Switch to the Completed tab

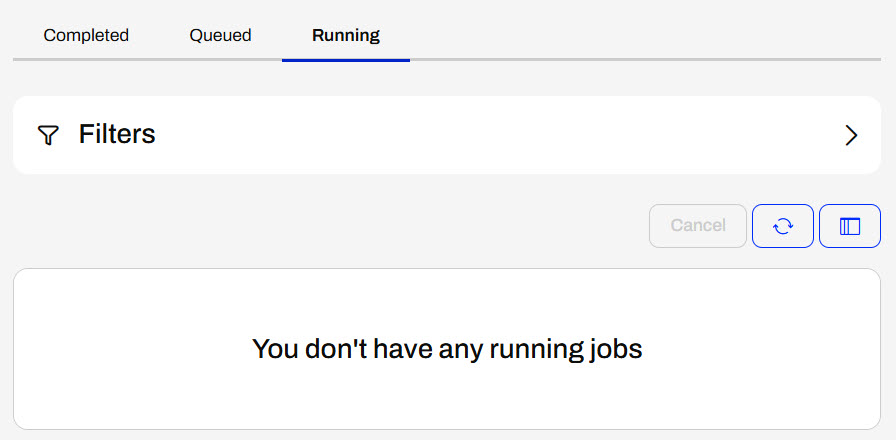point(86,36)
